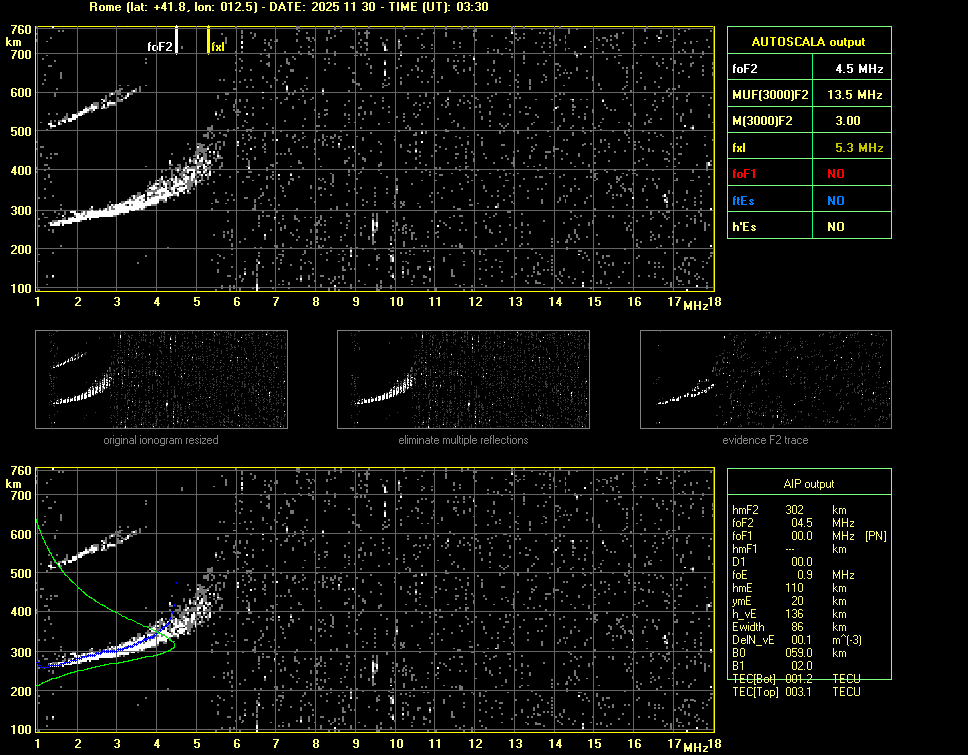Click the km axis label of bottom ionogram
This screenshot has width=968, height=755.
click(13, 484)
